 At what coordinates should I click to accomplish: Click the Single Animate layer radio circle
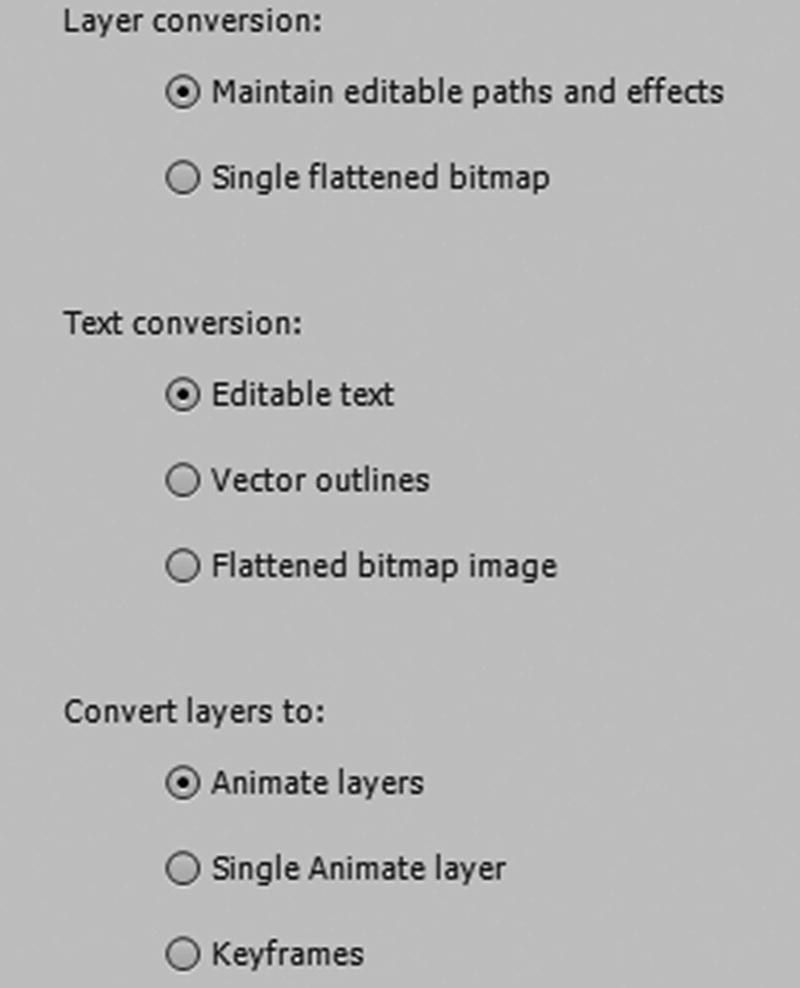(183, 868)
